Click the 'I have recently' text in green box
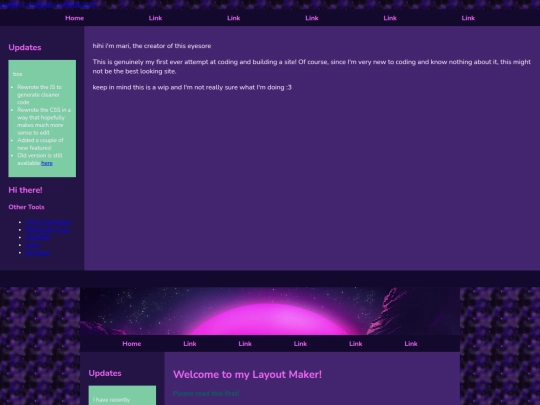The height and width of the screenshot is (405, 540). [112, 400]
